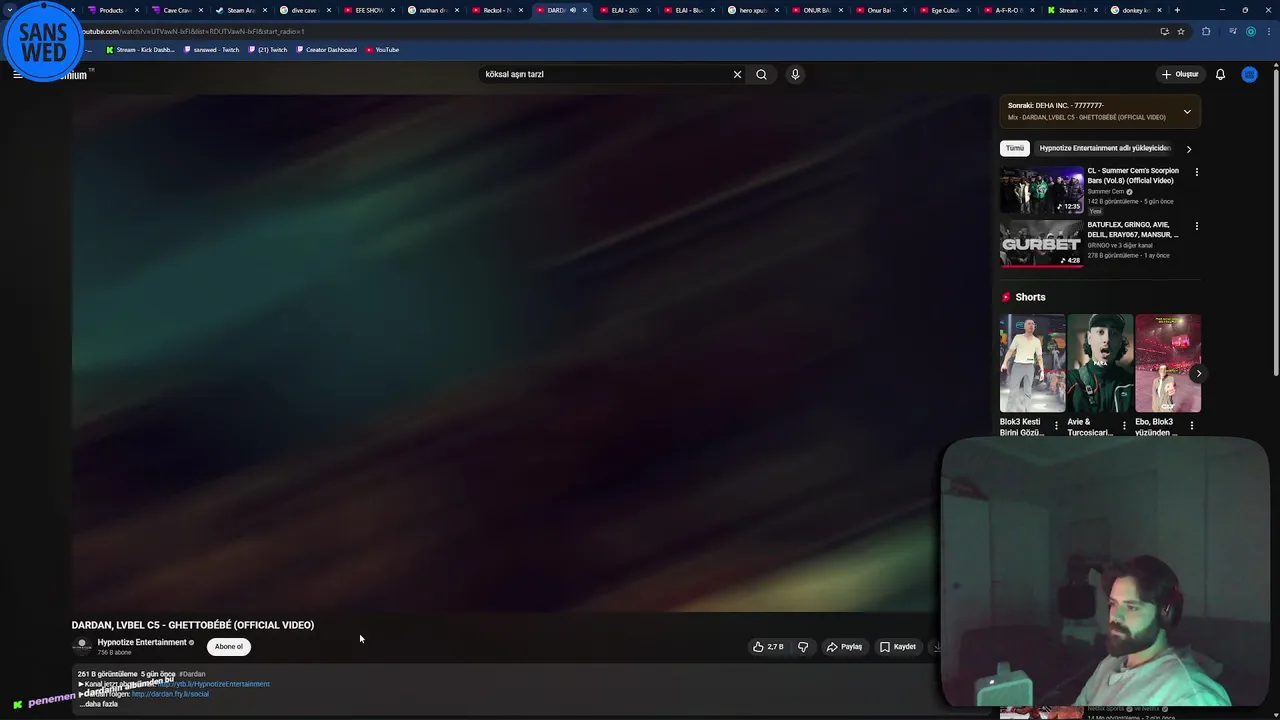Image resolution: width=1280 pixels, height=720 pixels.
Task: Clear the search box text
Action: coord(737,74)
